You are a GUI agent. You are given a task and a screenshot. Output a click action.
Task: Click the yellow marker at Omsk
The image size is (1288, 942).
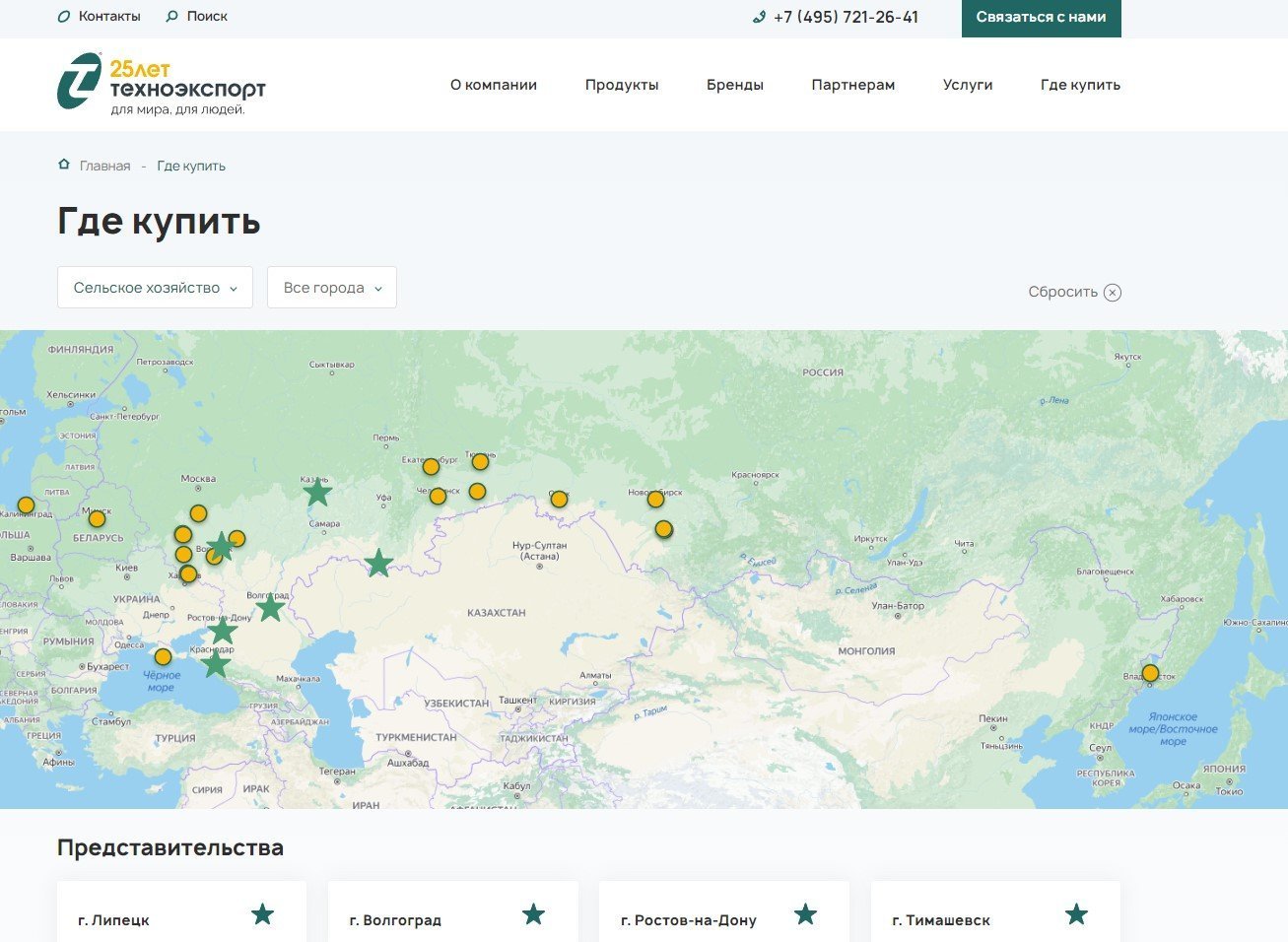click(x=559, y=500)
